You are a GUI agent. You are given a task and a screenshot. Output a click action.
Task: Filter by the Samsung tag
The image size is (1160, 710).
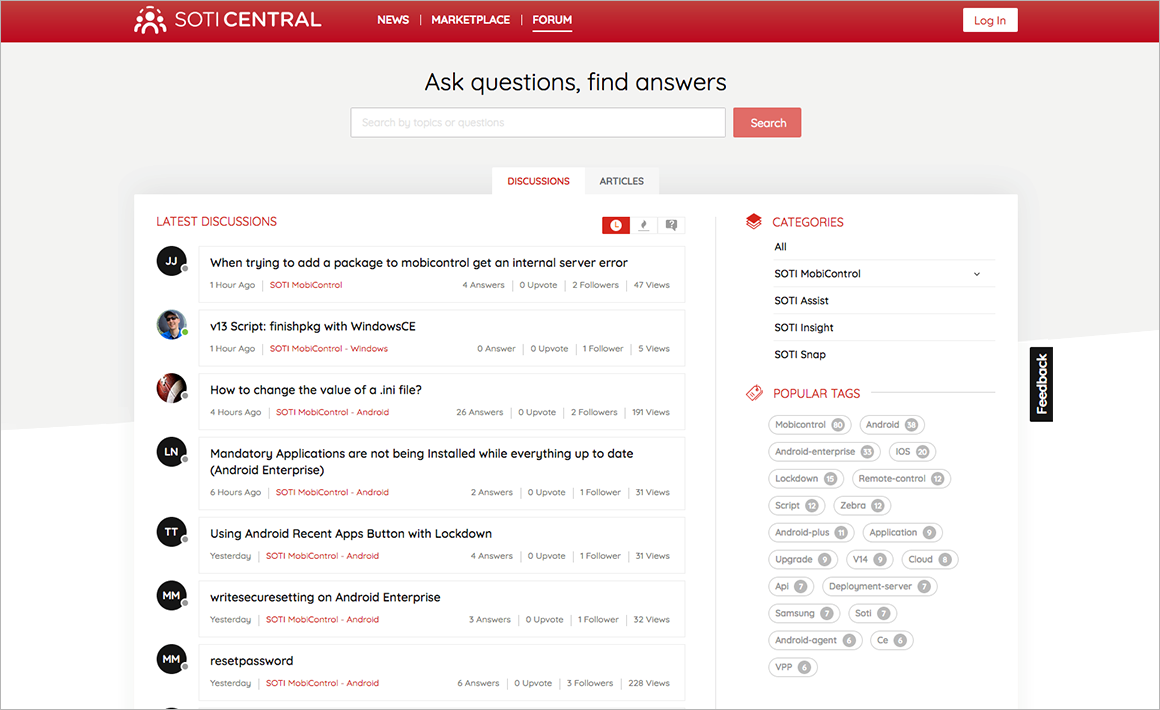click(x=803, y=613)
